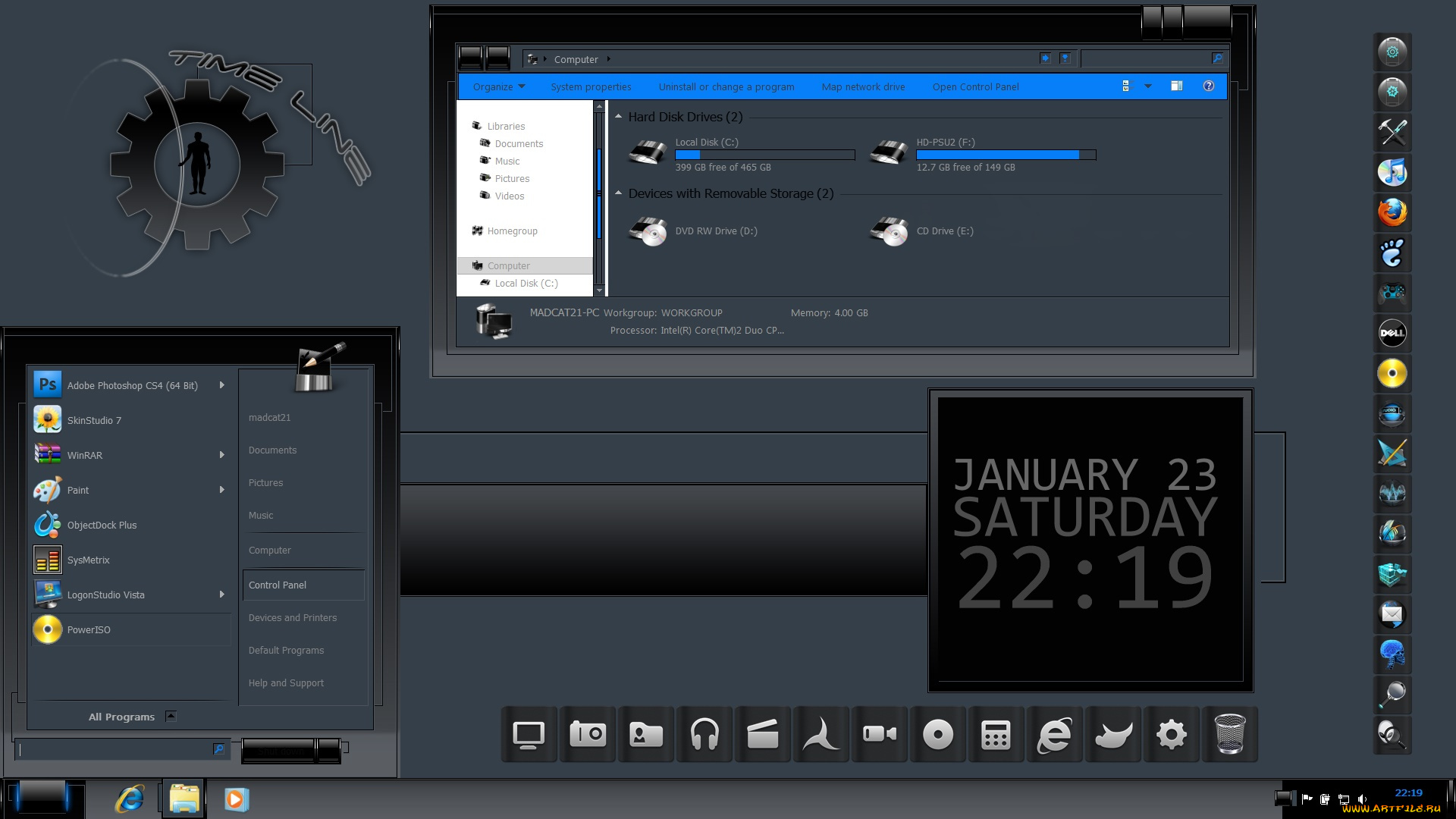The width and height of the screenshot is (1456, 819).
Task: Toggle the preview pane button in Explorer
Action: pos(1176,86)
